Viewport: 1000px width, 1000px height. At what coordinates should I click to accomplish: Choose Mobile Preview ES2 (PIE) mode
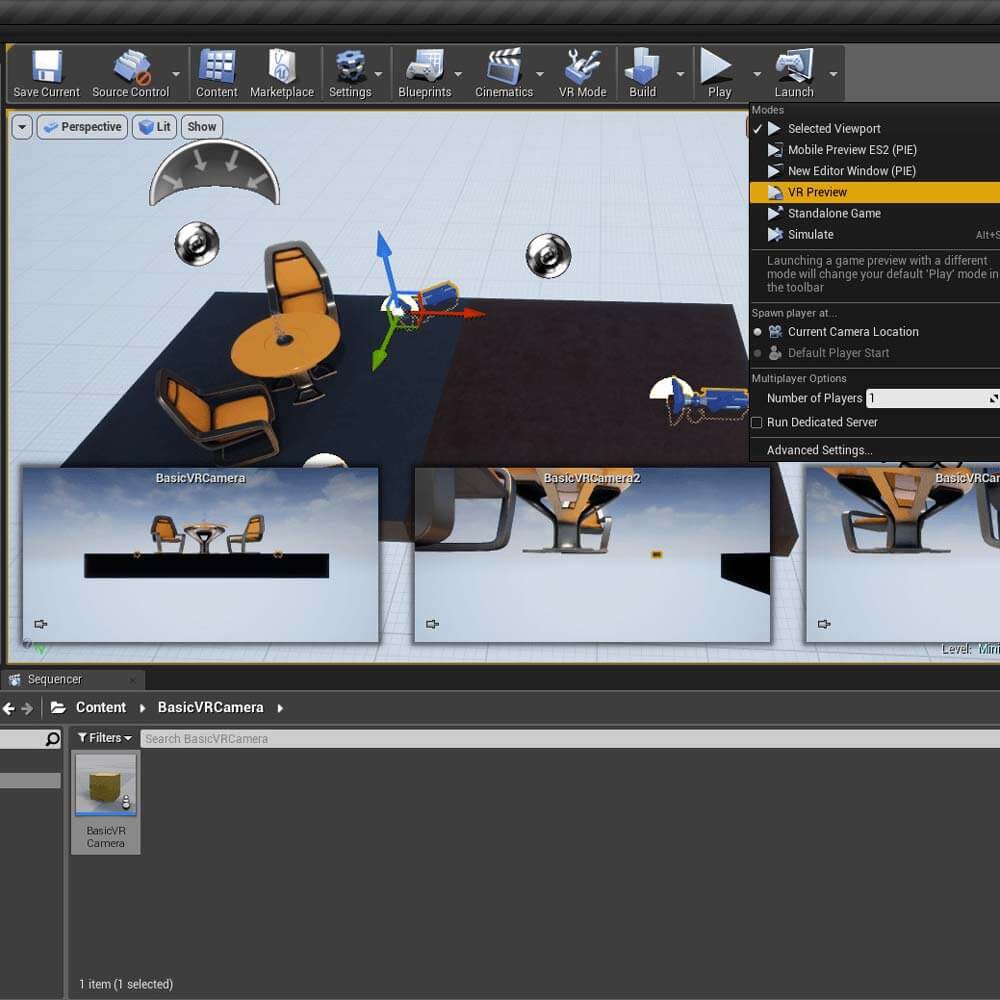click(x=874, y=150)
